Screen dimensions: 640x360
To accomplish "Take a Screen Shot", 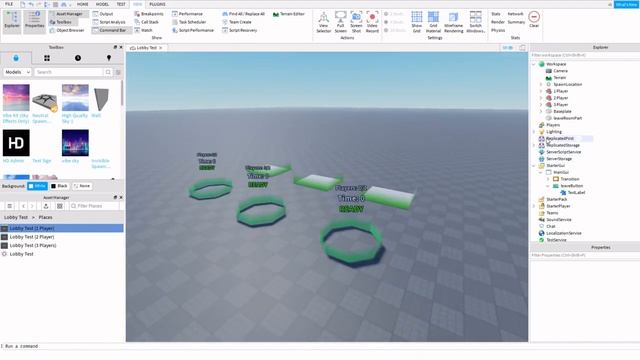I will coord(356,22).
